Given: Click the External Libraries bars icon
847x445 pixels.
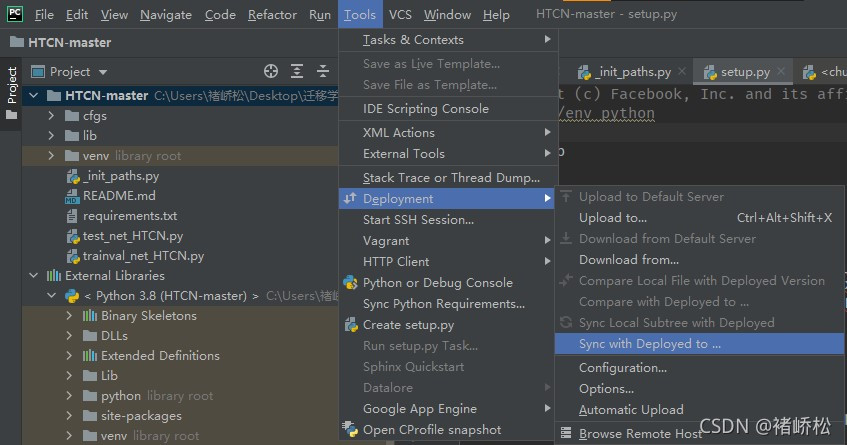Looking at the screenshot, I should [x=53, y=275].
